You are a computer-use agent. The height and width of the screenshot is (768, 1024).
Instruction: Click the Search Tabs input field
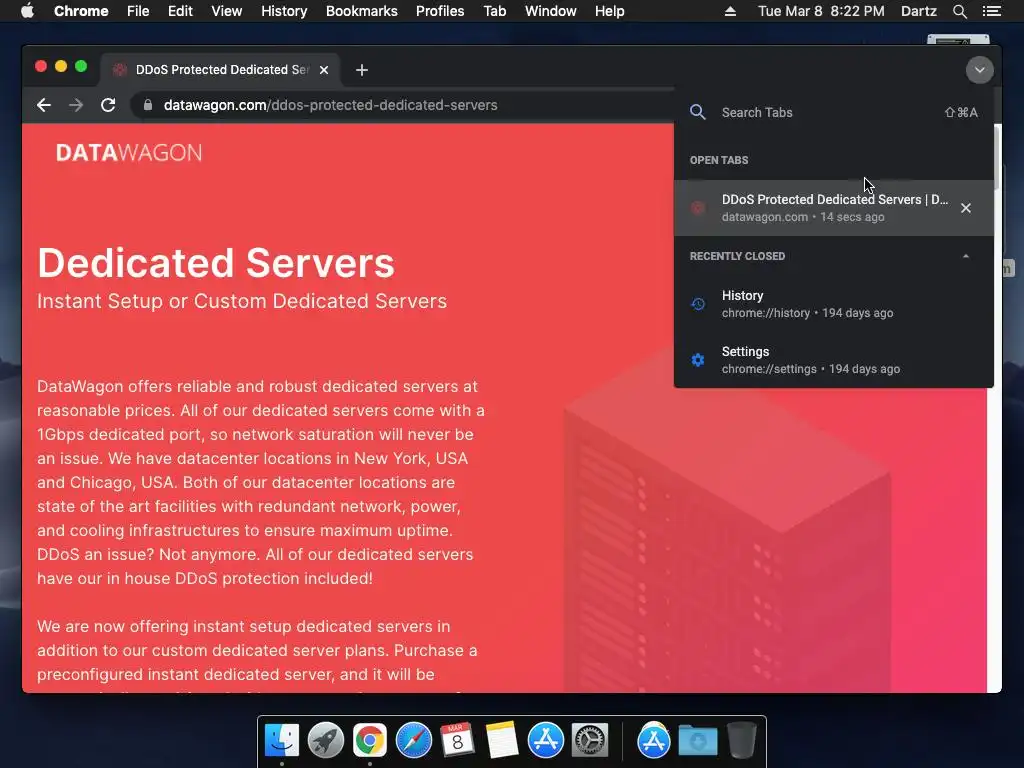(x=833, y=112)
